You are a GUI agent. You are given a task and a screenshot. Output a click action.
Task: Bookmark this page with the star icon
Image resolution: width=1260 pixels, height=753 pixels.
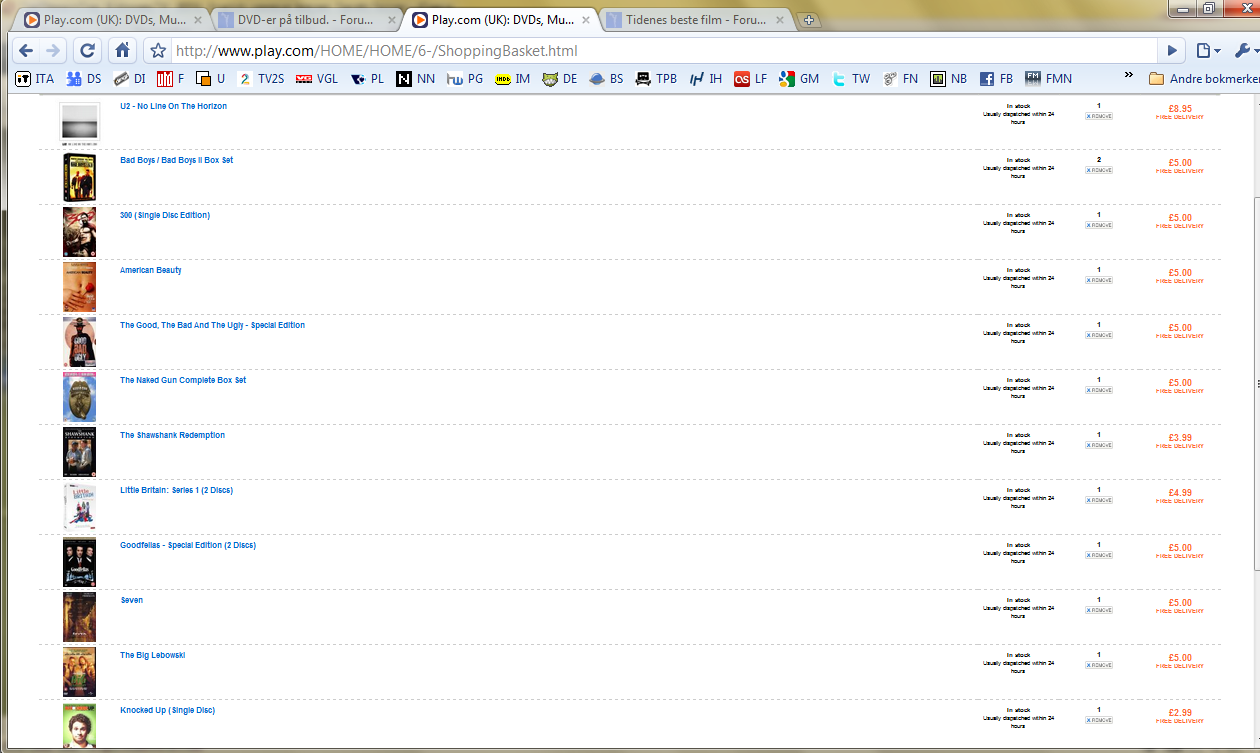tap(157, 51)
